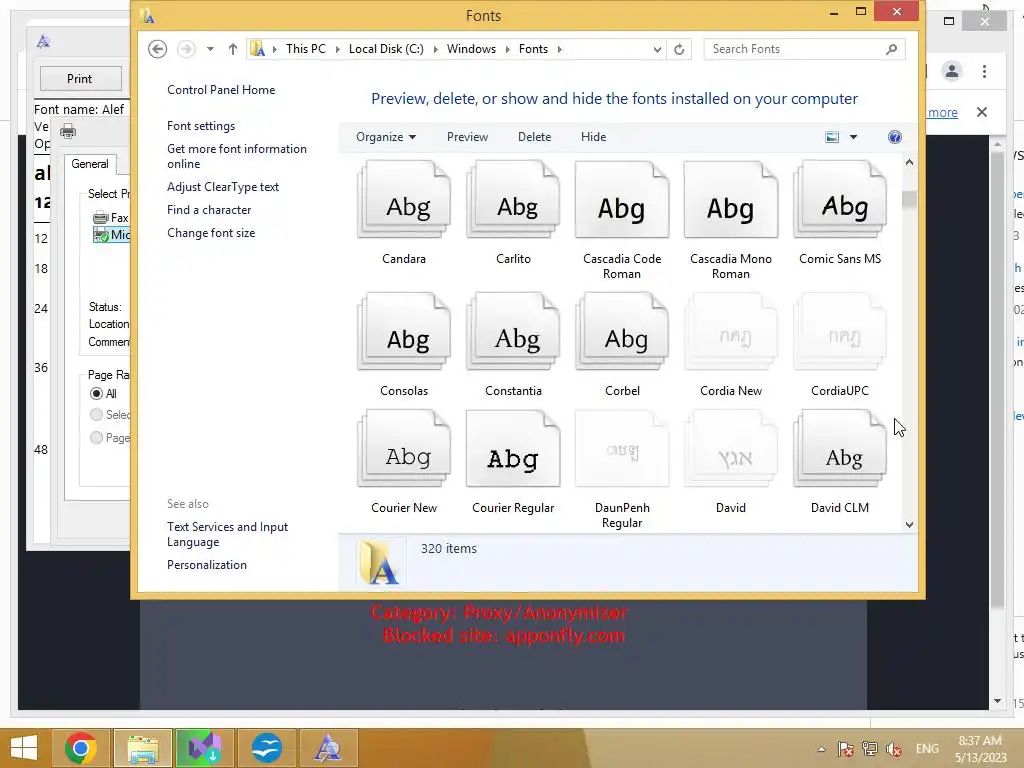Image resolution: width=1024 pixels, height=768 pixels.
Task: Go back in Fonts window
Action: click(x=157, y=49)
